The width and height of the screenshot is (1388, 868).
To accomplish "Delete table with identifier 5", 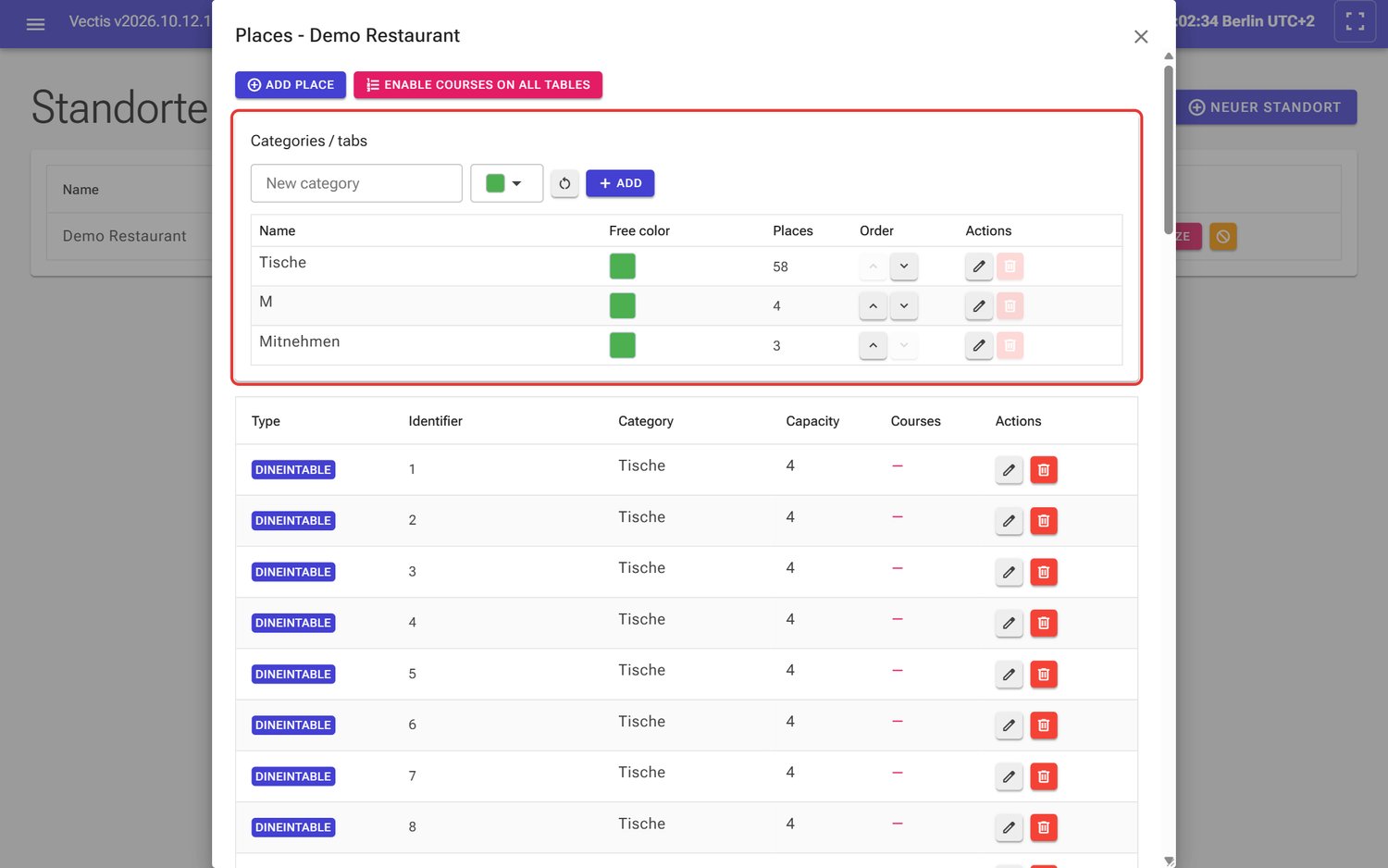I will (1044, 675).
